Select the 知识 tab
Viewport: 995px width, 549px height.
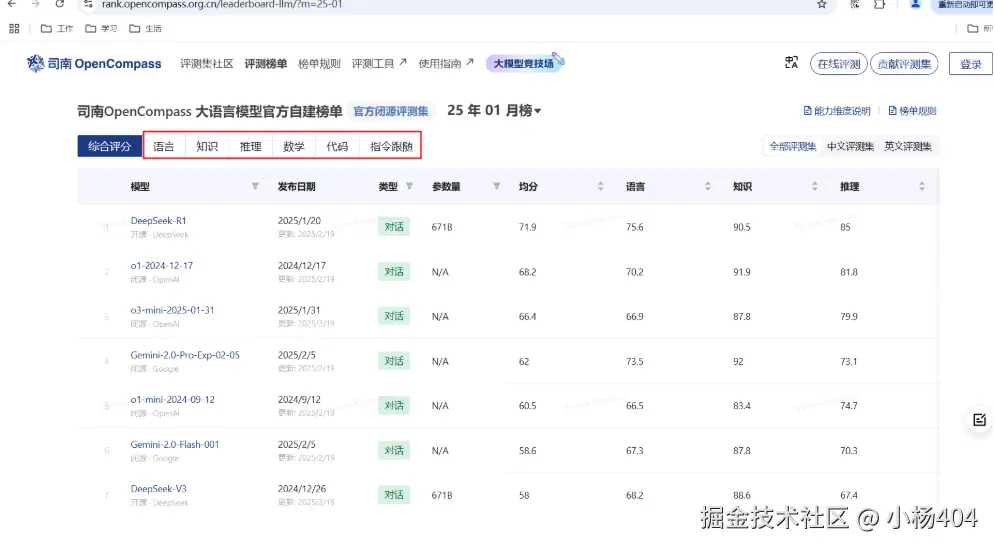click(207, 147)
